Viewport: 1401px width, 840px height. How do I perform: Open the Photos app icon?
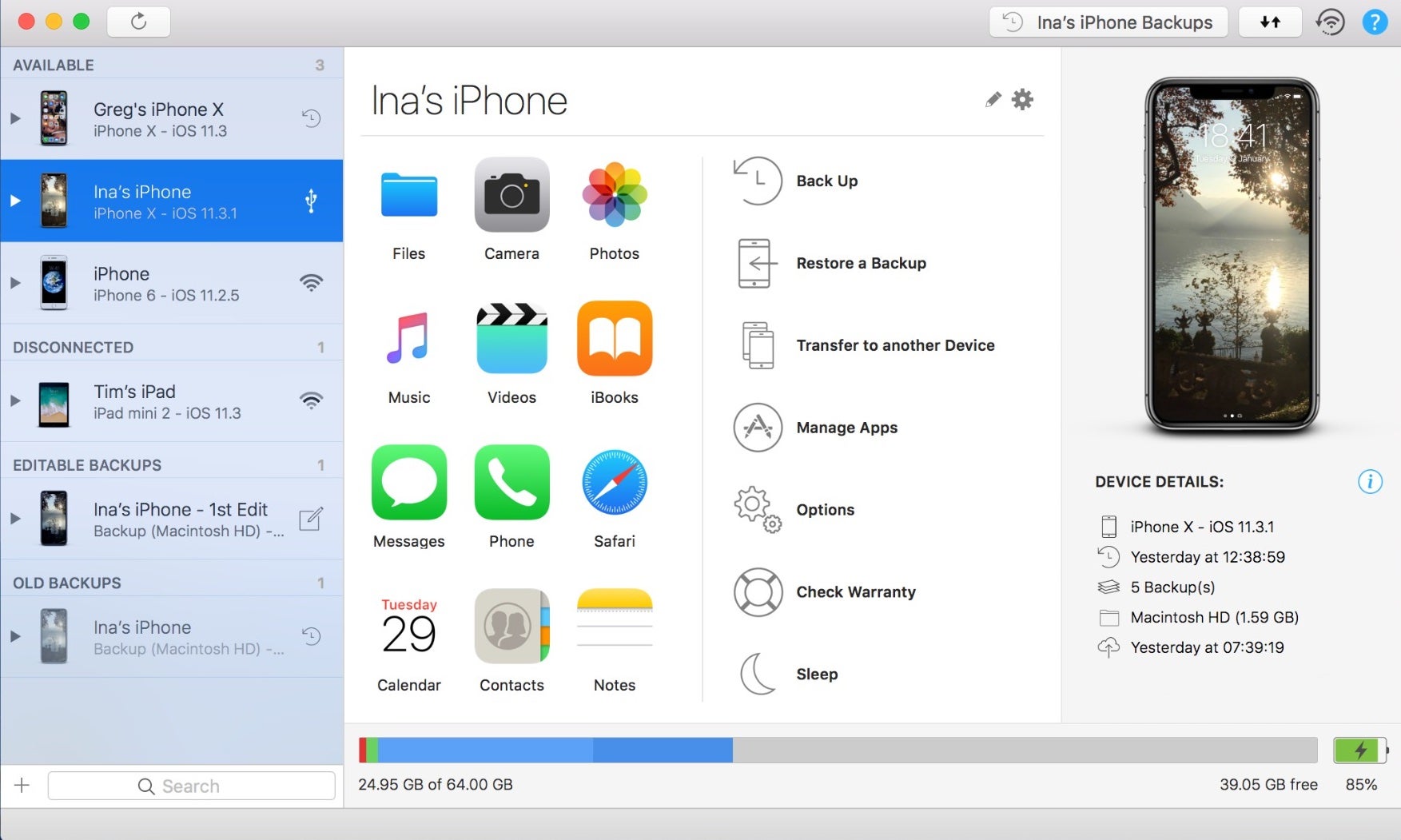[x=614, y=194]
